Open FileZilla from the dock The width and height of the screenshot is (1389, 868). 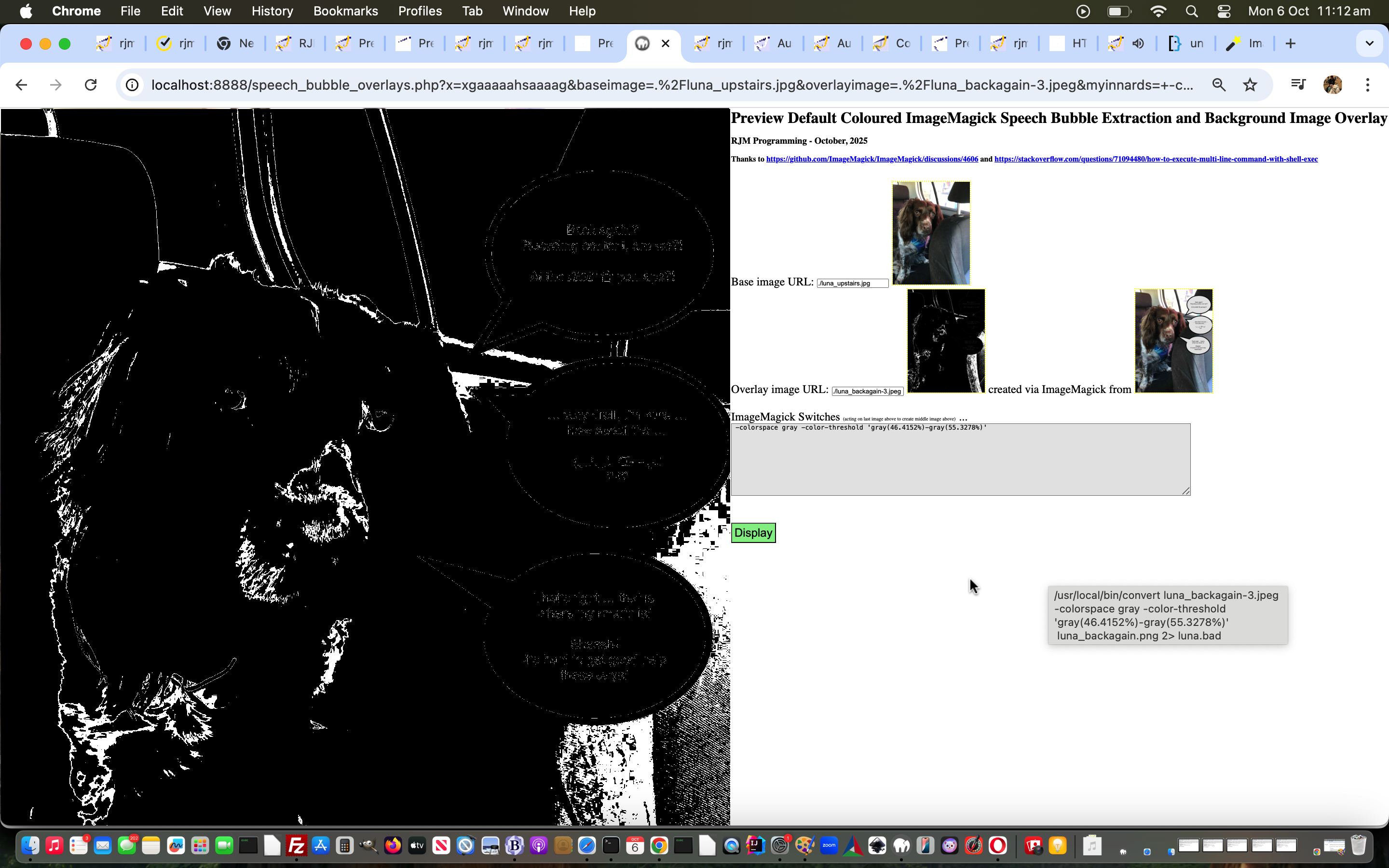pos(296,845)
